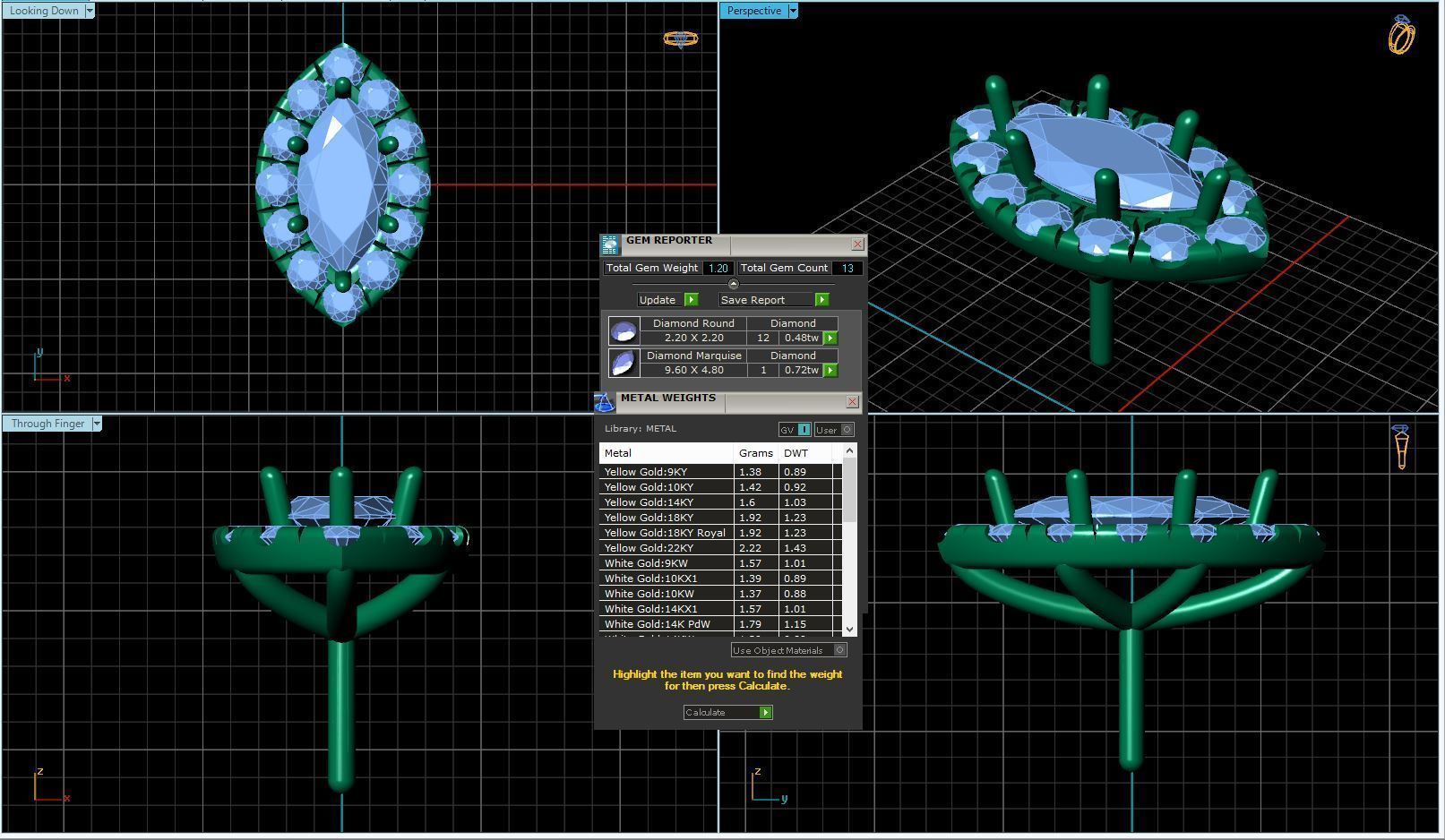Viewport: 1445px width, 840px height.
Task: Click the Total Gem Count value field
Action: pos(847,268)
